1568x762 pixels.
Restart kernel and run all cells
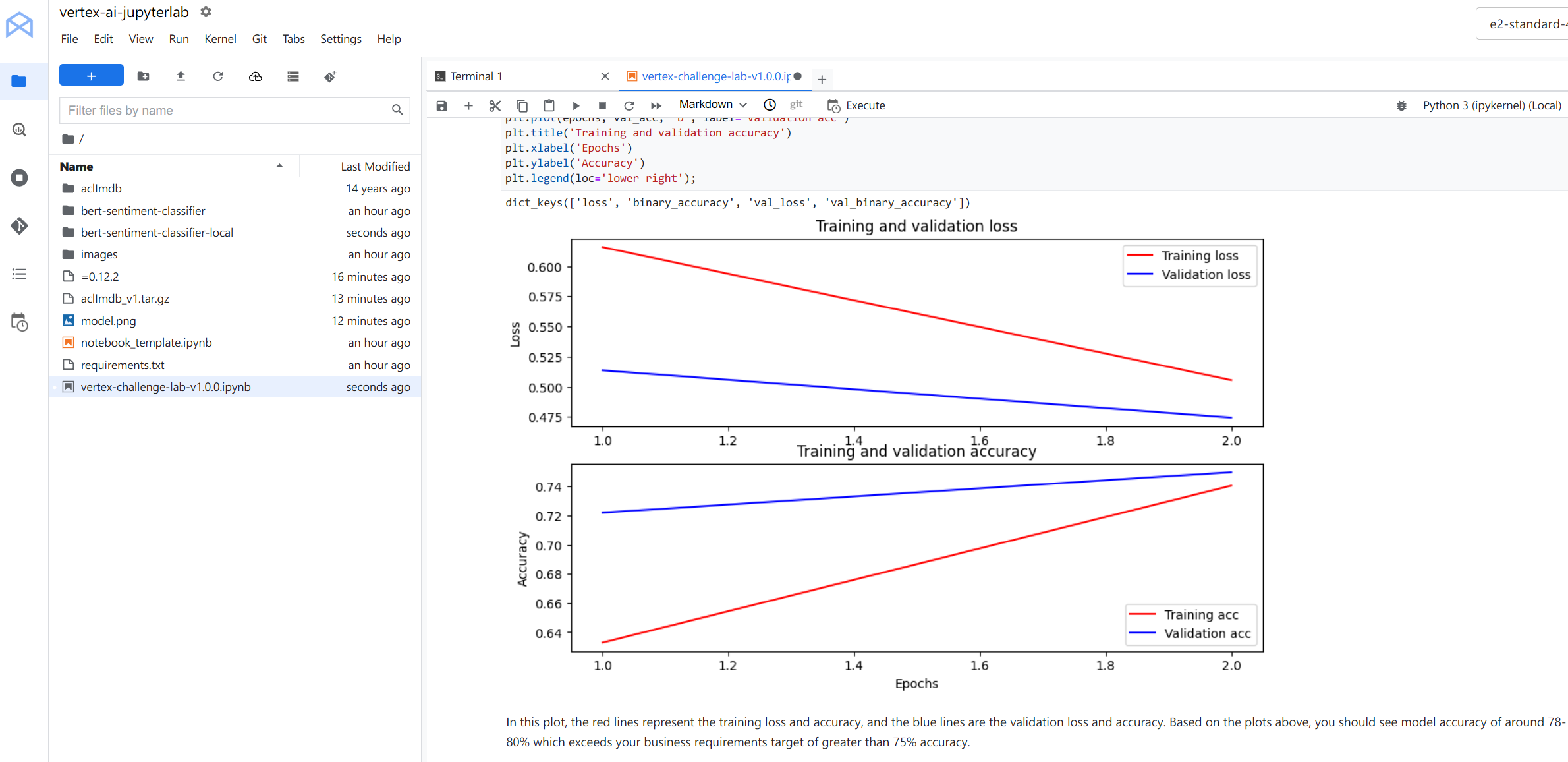[656, 105]
